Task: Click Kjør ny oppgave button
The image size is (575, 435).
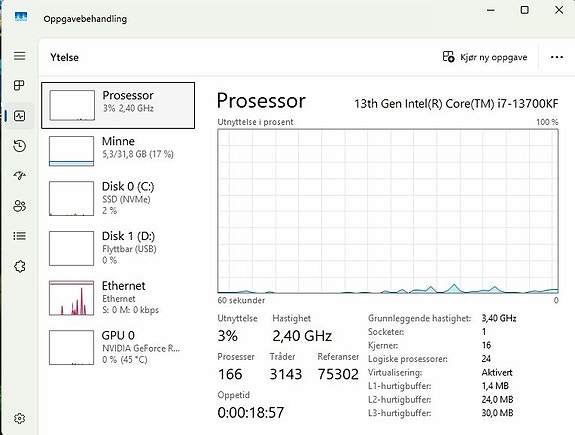Action: 485,57
